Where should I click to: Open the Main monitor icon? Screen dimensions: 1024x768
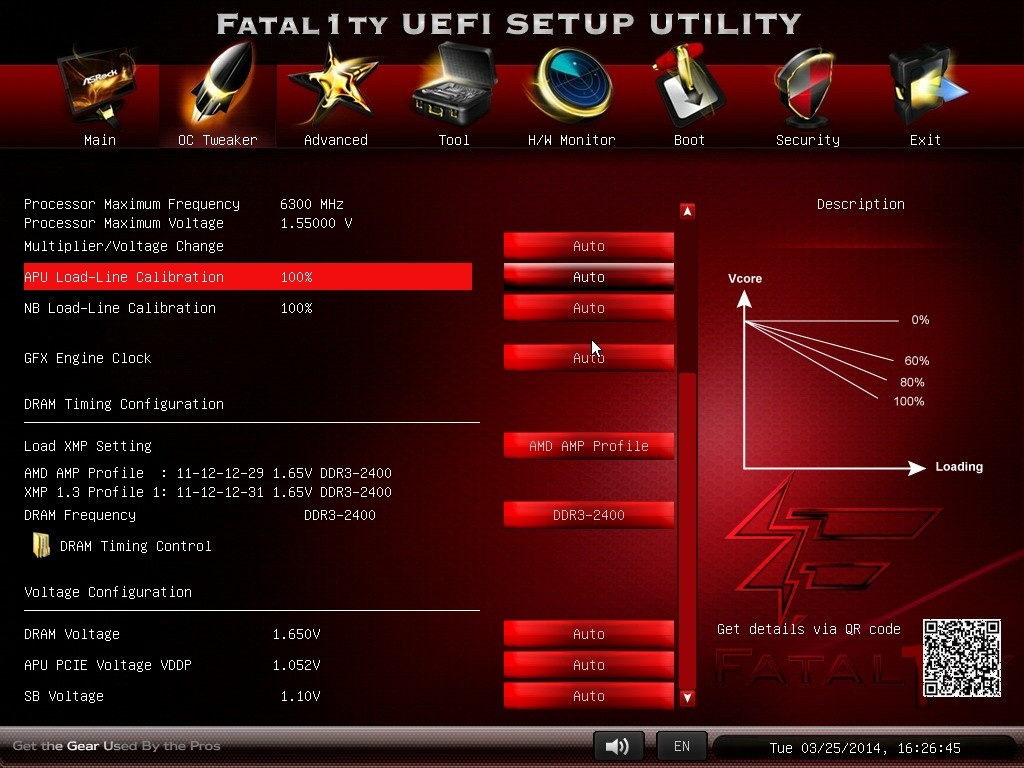98,87
